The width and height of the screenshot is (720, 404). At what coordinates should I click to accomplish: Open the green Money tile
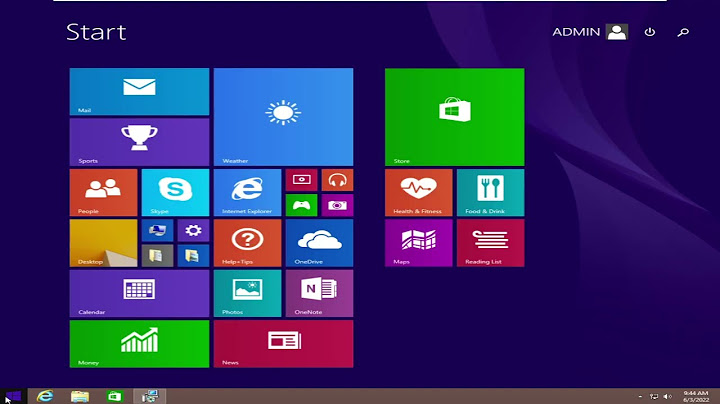point(139,344)
